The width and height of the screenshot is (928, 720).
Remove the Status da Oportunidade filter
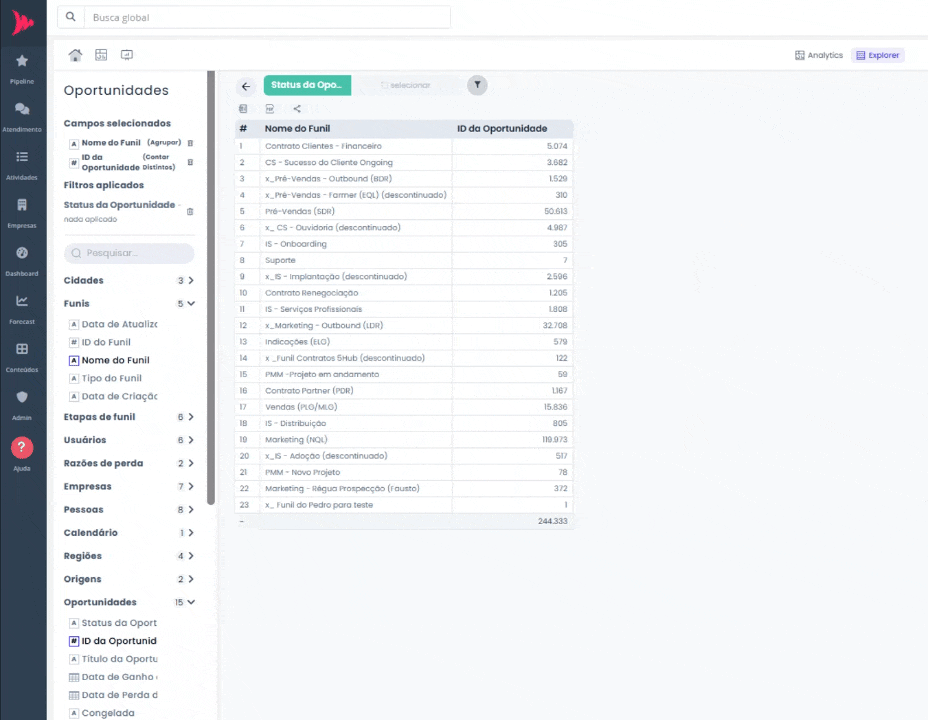[190, 211]
